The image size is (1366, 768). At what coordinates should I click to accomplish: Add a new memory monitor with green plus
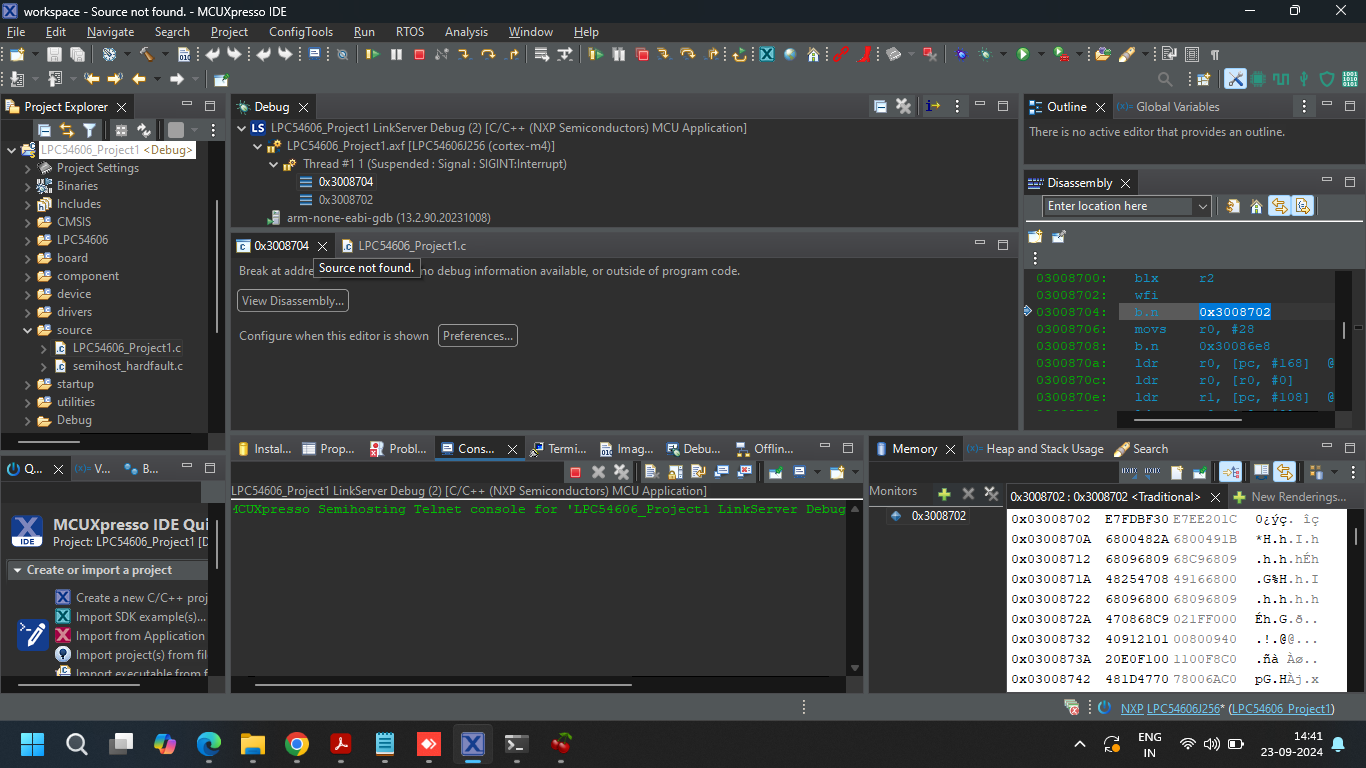click(x=944, y=492)
